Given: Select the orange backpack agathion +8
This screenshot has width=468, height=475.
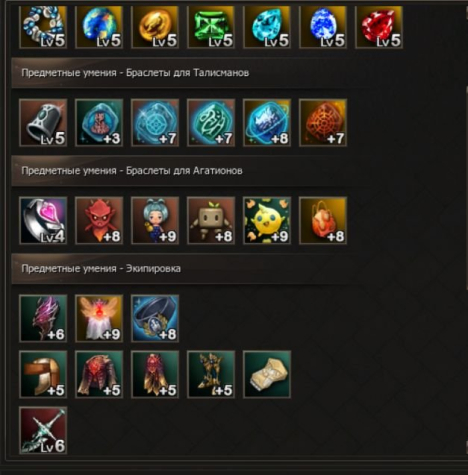Looking at the screenshot, I should [323, 220].
